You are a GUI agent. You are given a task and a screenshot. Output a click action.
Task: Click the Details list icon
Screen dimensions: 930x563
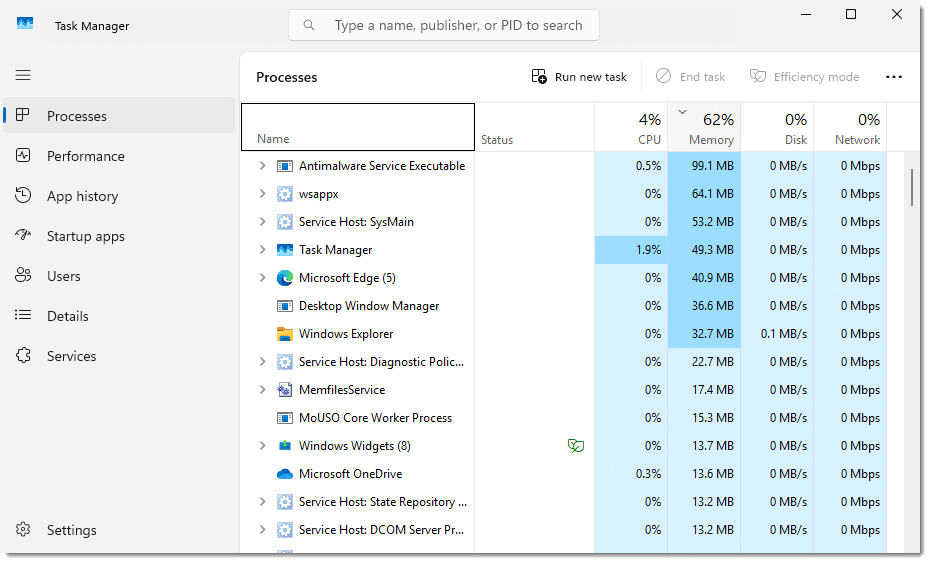(23, 315)
